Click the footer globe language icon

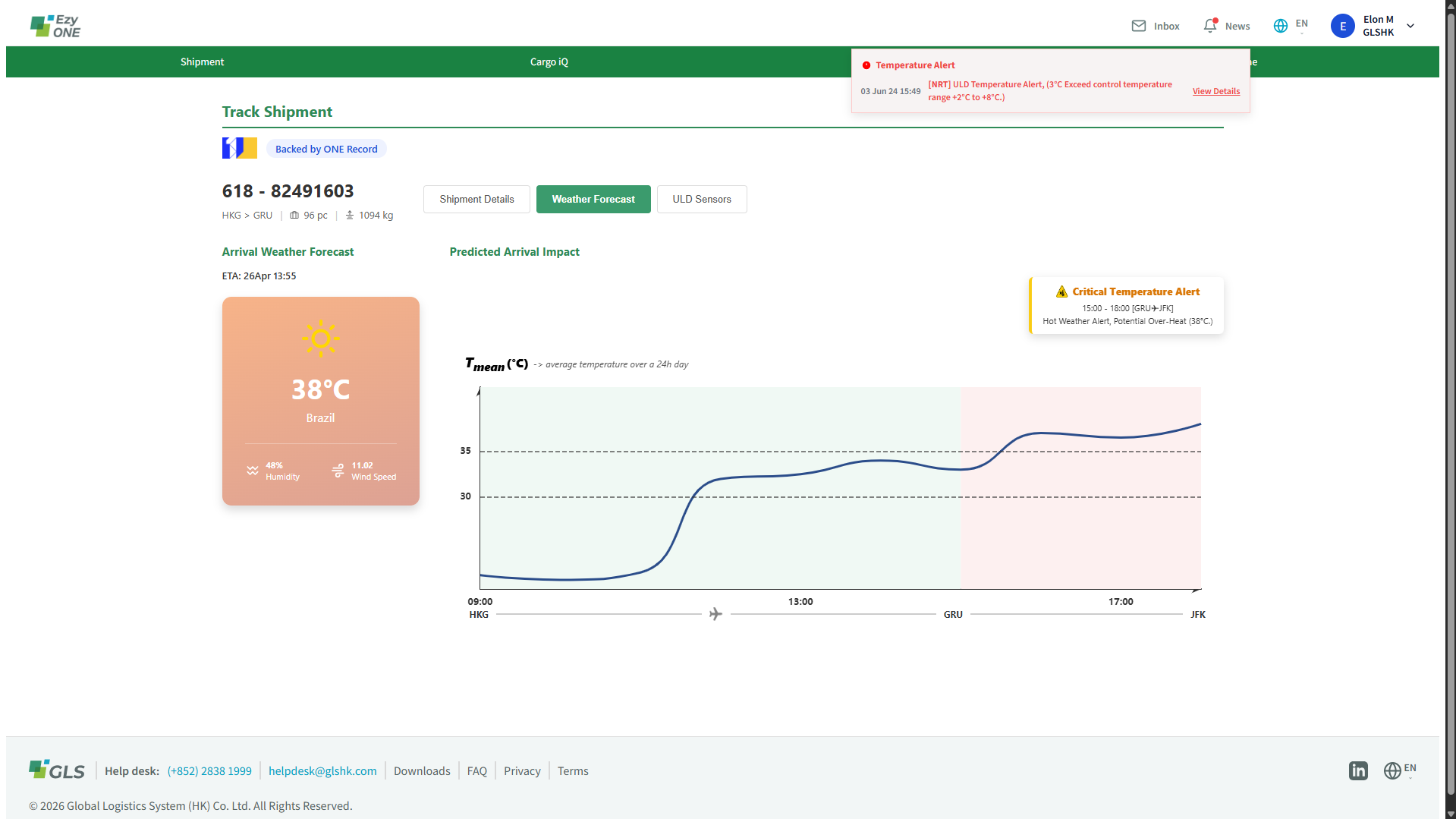(x=1392, y=770)
